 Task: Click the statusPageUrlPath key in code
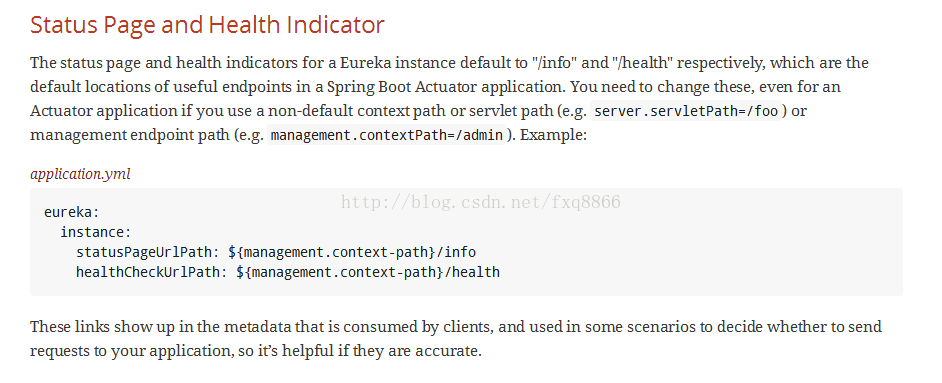pyautogui.click(x=148, y=252)
